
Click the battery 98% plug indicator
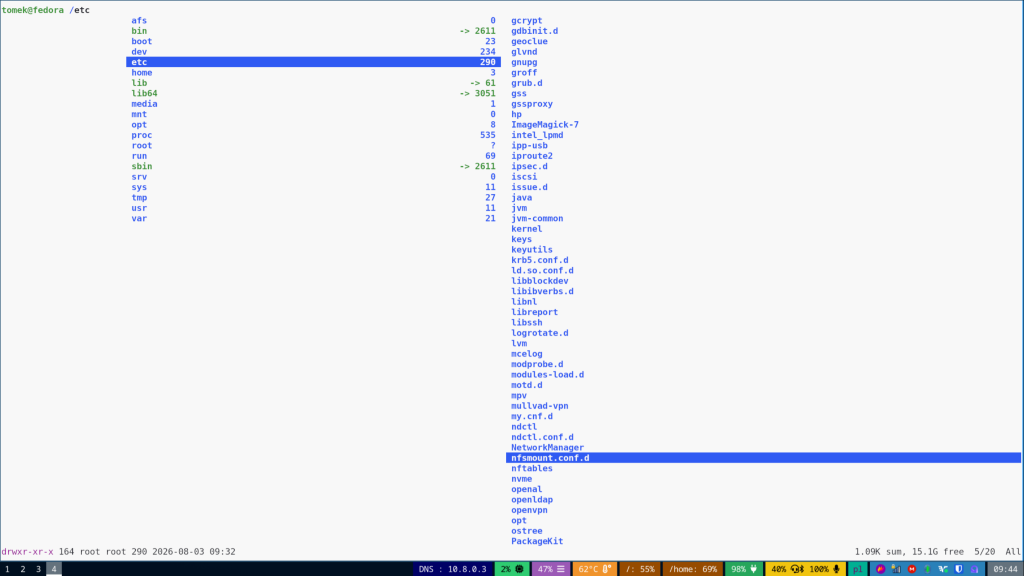coord(744,569)
